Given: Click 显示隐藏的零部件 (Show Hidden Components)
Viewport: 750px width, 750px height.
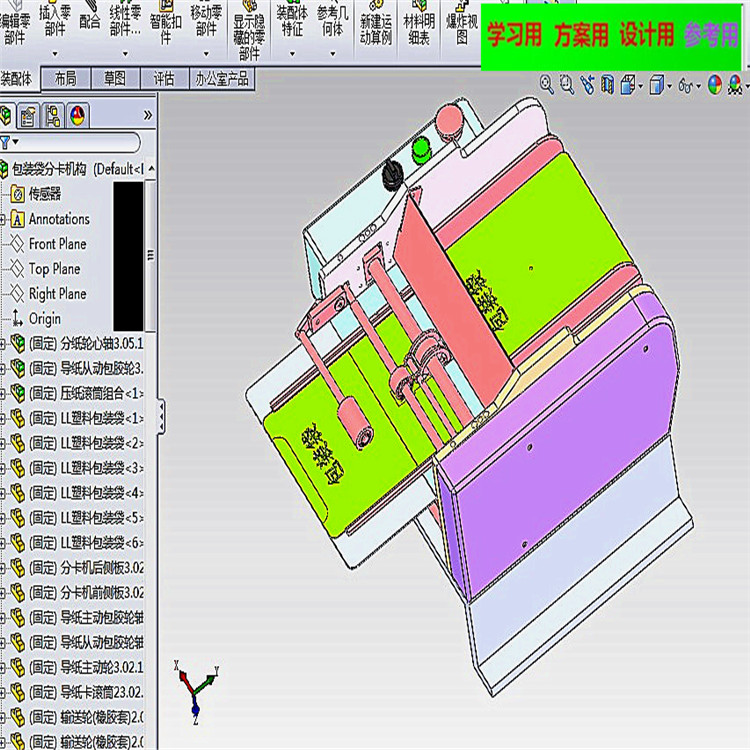Looking at the screenshot, I should click(249, 31).
